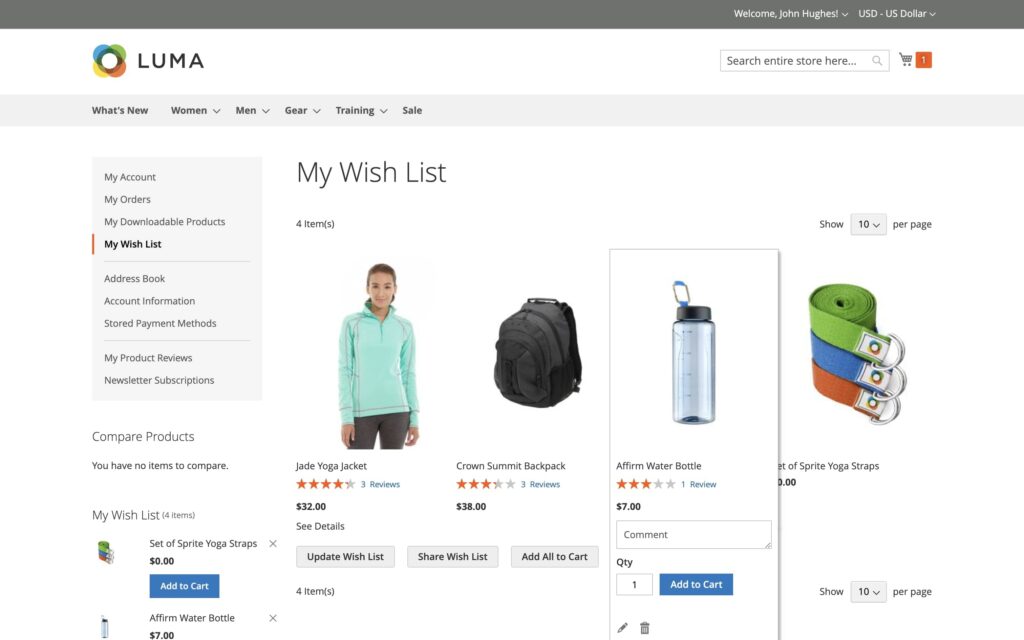Open Affirm Water Bottle link in sidebar wish list
1024x640 pixels.
192,618
